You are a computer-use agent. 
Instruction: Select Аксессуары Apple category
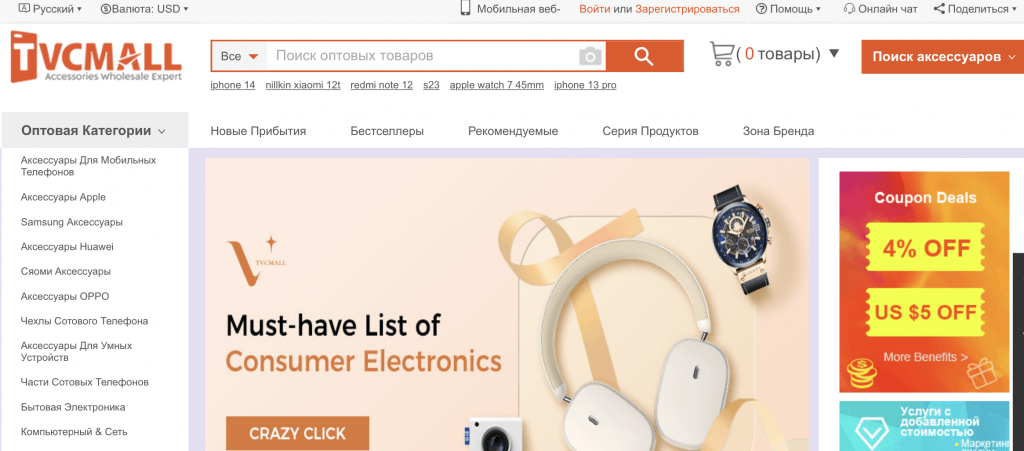click(x=63, y=197)
